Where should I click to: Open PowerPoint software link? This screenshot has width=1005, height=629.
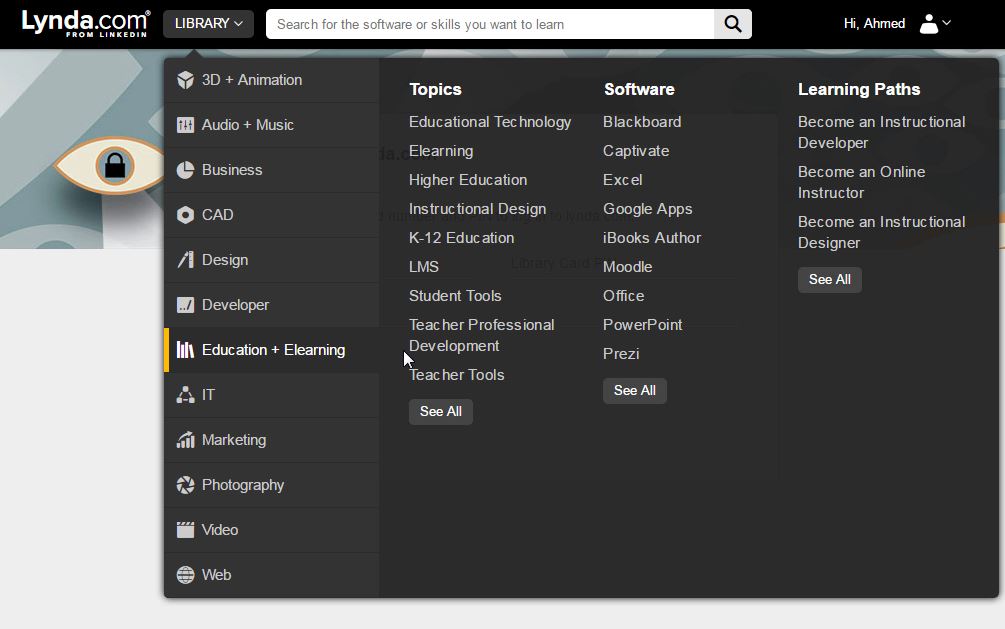[x=642, y=324]
